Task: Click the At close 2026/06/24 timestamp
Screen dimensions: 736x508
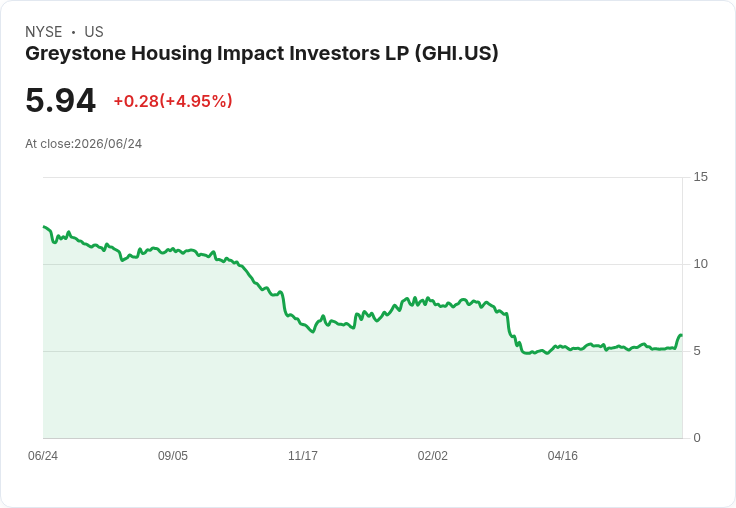Action: pos(84,144)
